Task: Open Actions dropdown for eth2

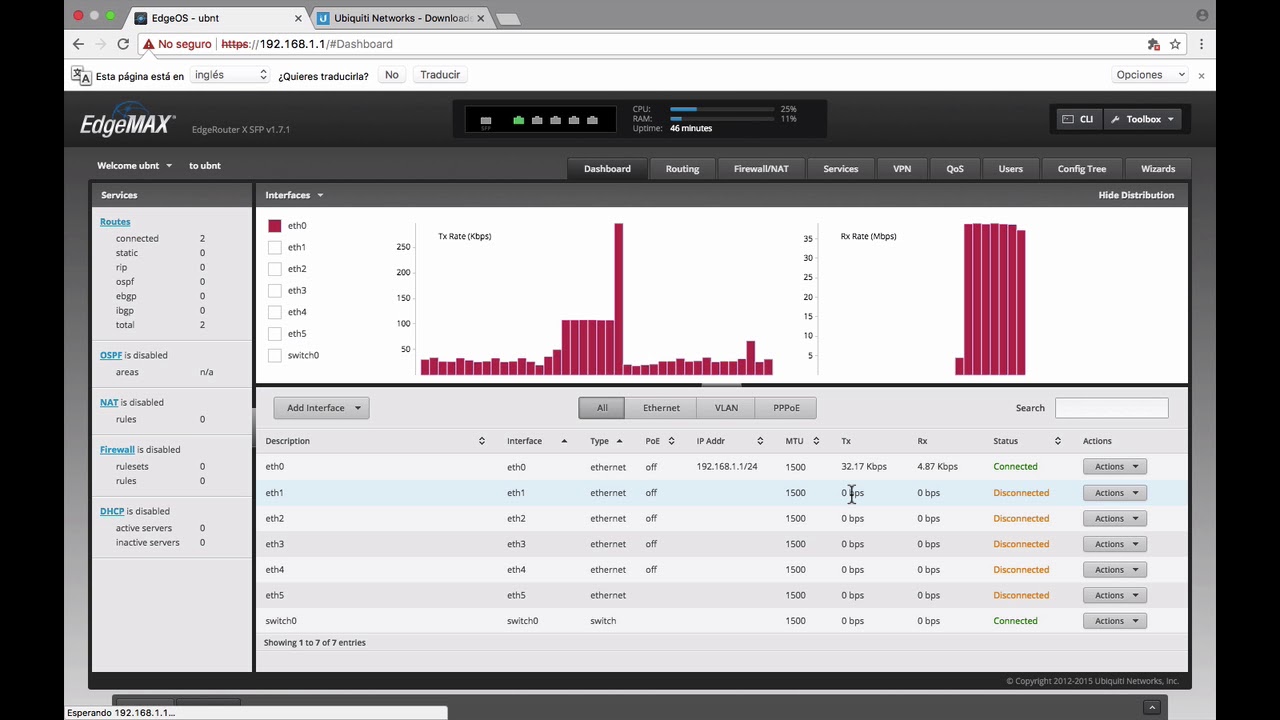Action: click(x=1115, y=518)
